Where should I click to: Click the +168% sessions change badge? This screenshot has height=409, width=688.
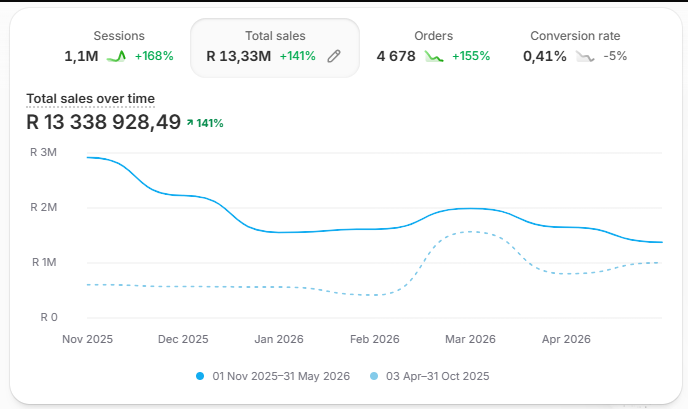click(x=154, y=56)
